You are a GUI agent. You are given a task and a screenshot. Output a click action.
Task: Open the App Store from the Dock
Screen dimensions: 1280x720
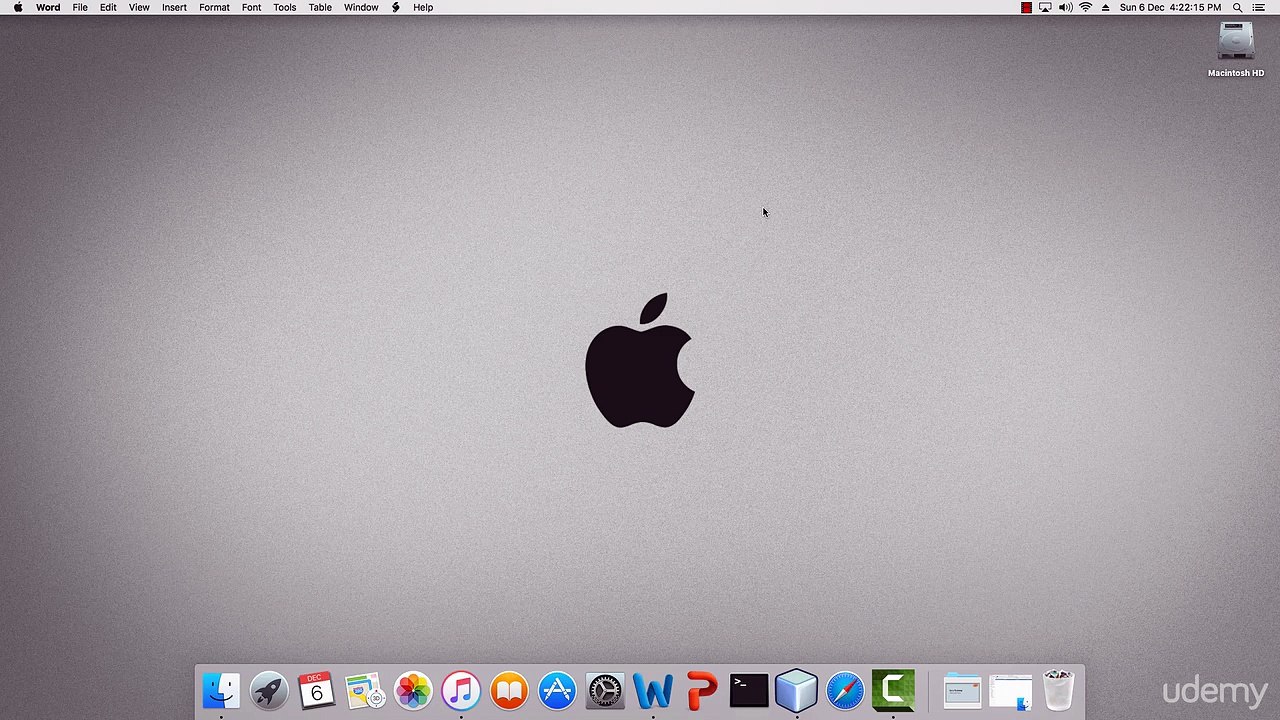[x=557, y=691]
